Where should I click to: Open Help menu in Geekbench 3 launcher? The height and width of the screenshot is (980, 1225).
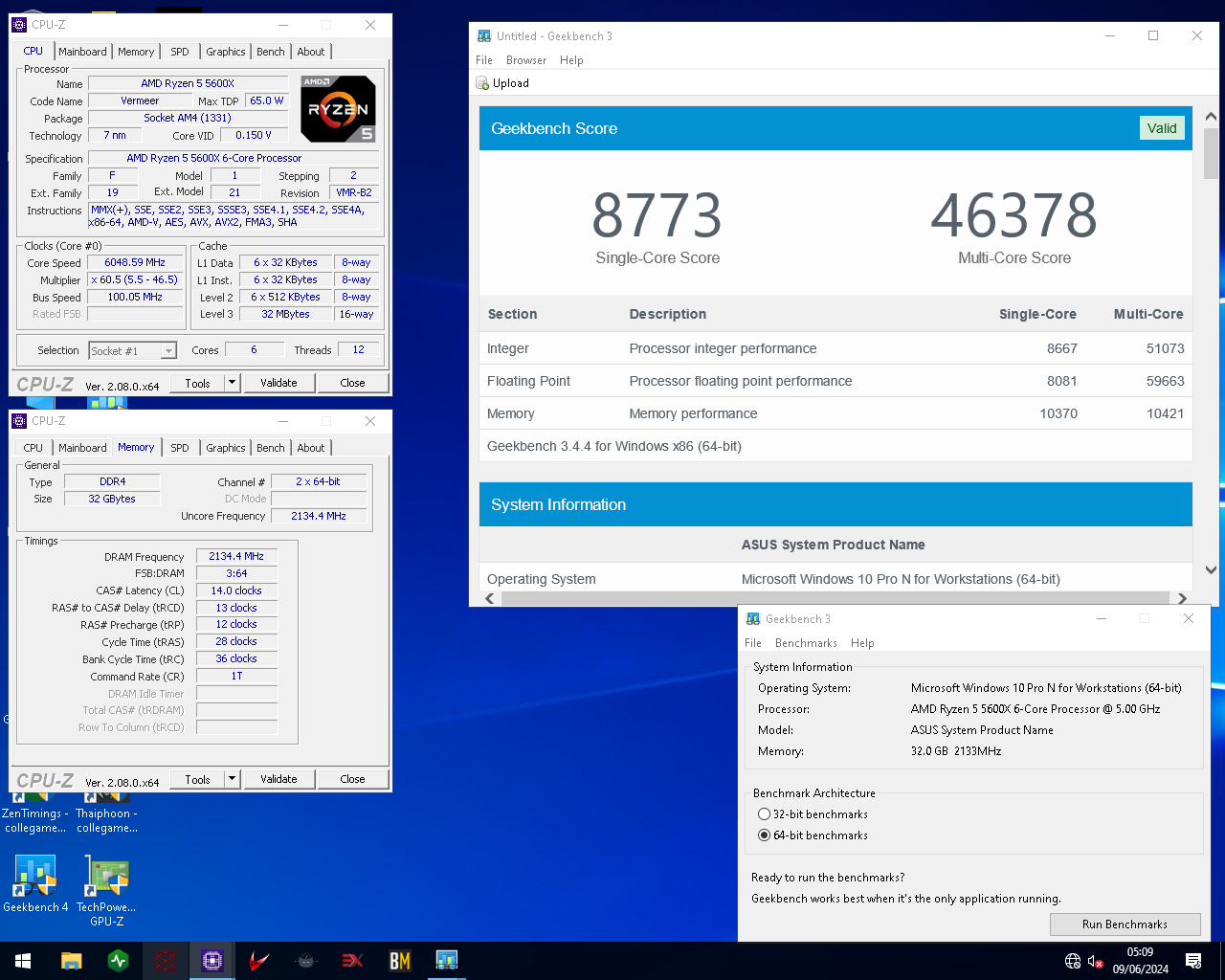tap(862, 643)
